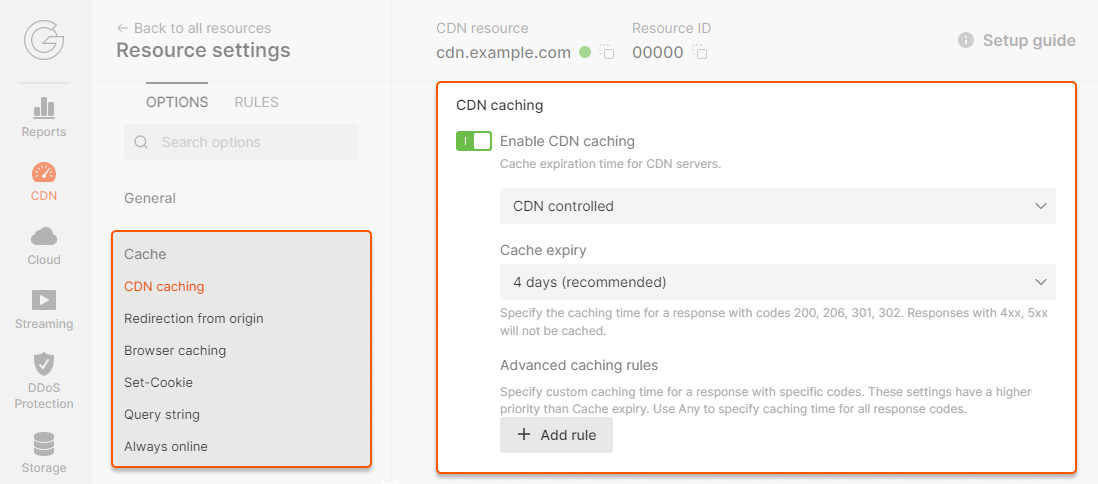
Task: Select Browser caching in Cache options
Action: [175, 350]
